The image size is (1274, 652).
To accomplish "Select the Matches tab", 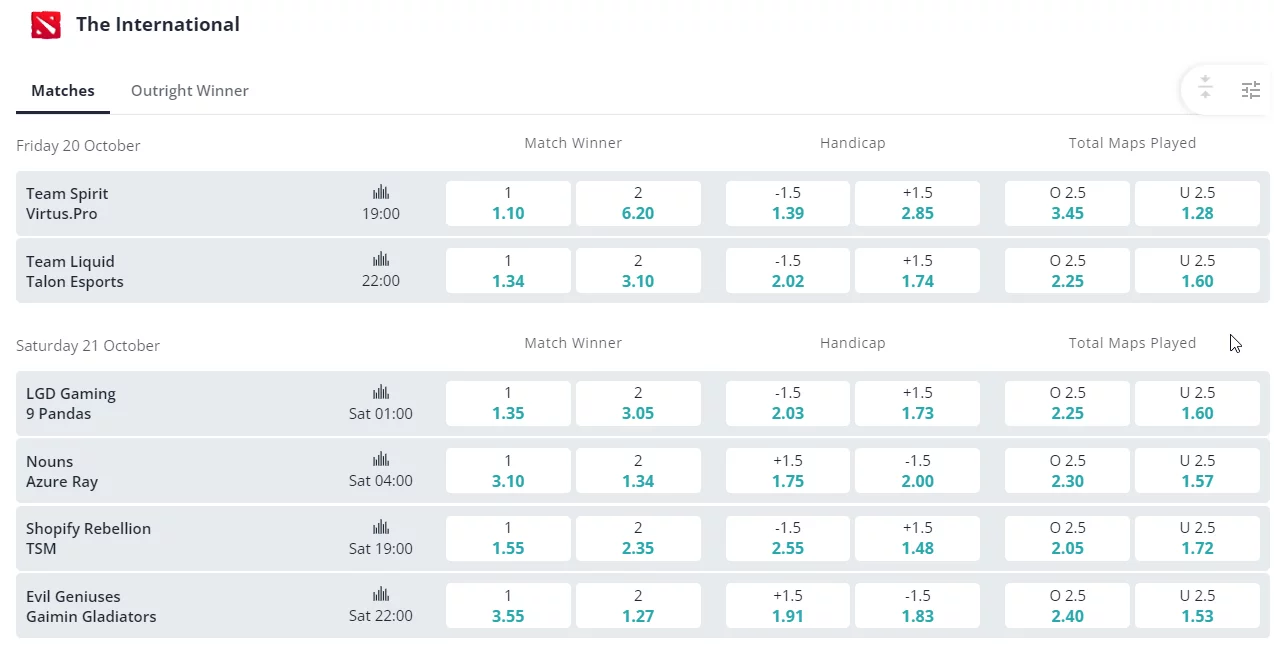I will [63, 91].
